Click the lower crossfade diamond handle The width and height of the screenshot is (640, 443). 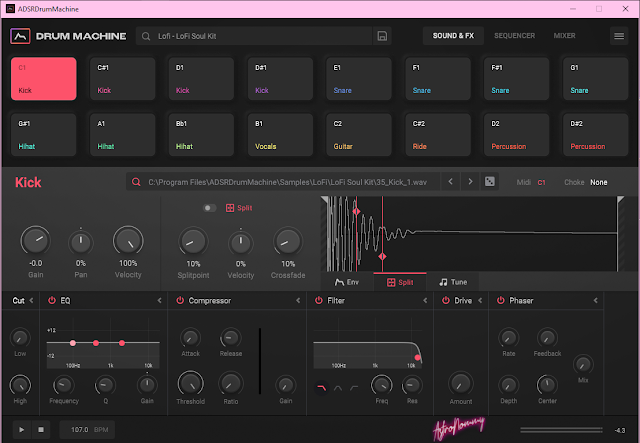[x=382, y=256]
